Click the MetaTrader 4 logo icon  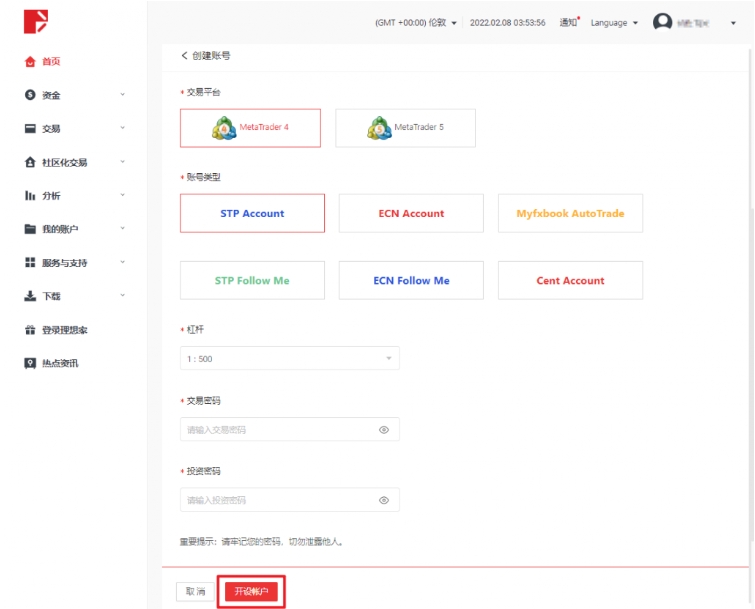[224, 128]
